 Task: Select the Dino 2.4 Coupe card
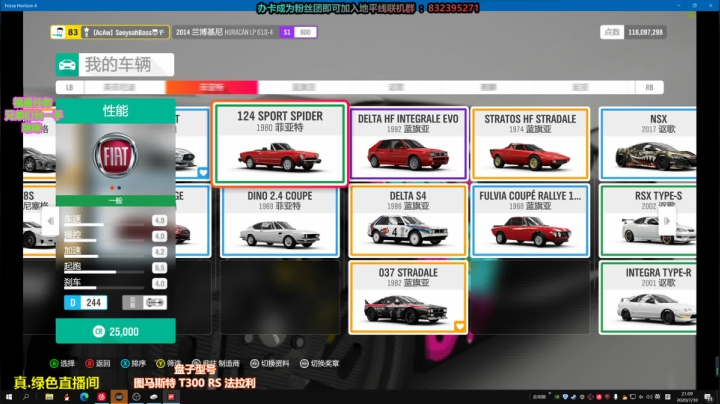[280, 221]
